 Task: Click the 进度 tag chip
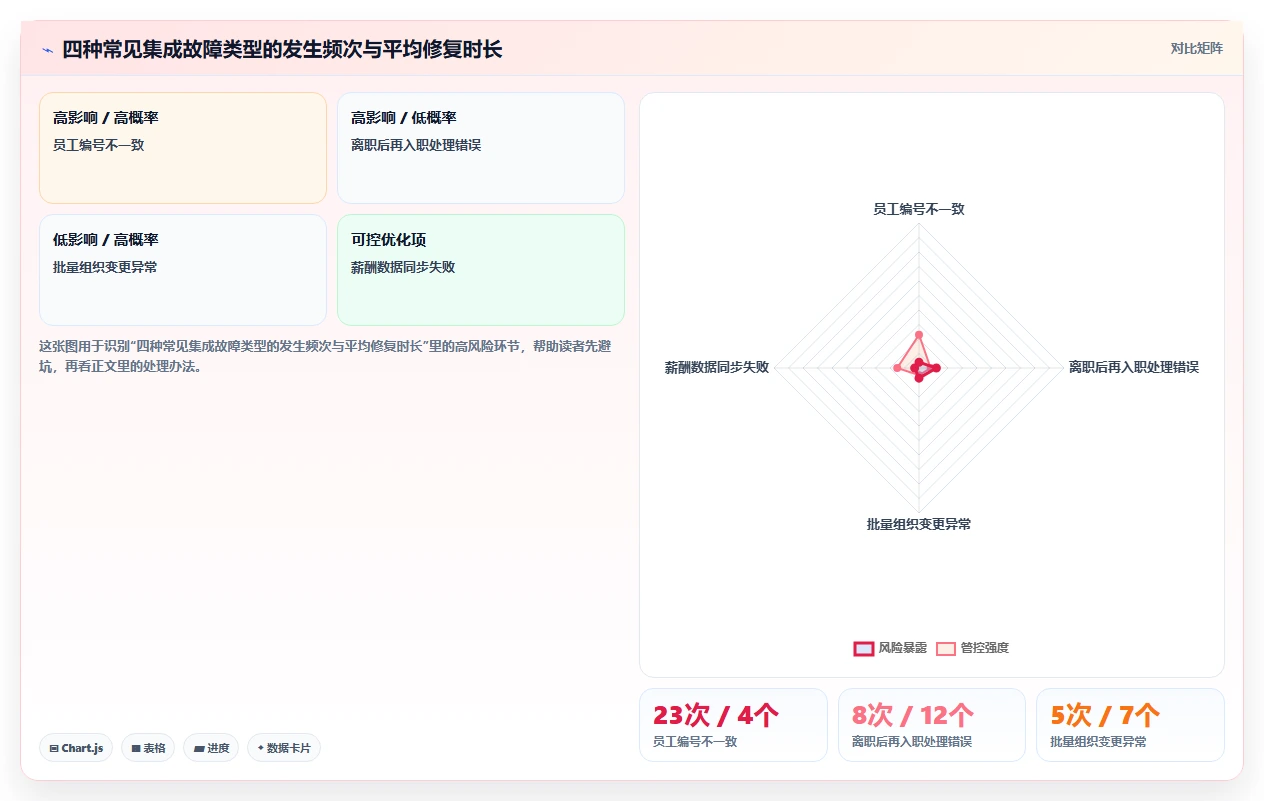click(211, 748)
